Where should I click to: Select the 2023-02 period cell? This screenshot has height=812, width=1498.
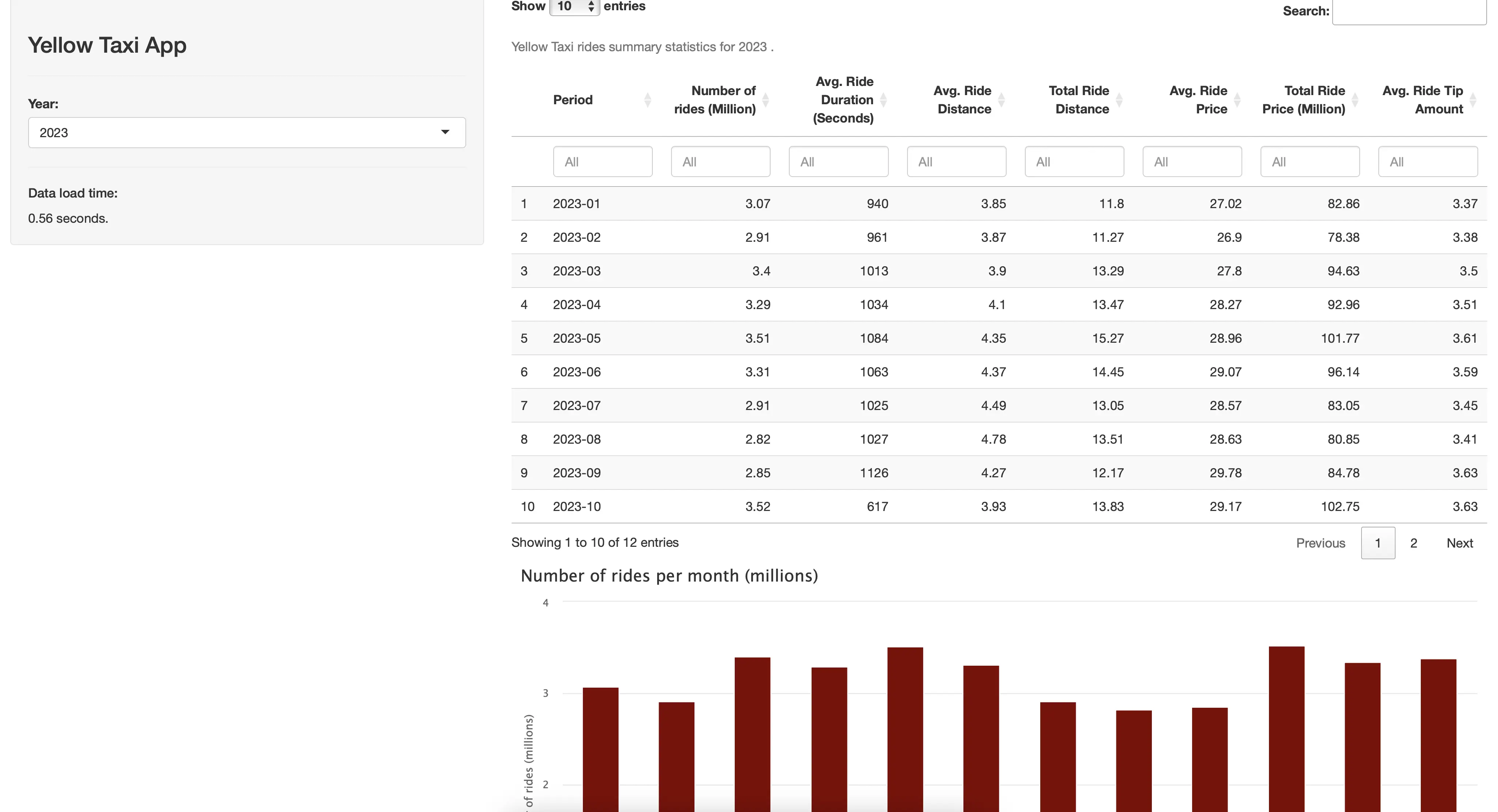(x=576, y=237)
